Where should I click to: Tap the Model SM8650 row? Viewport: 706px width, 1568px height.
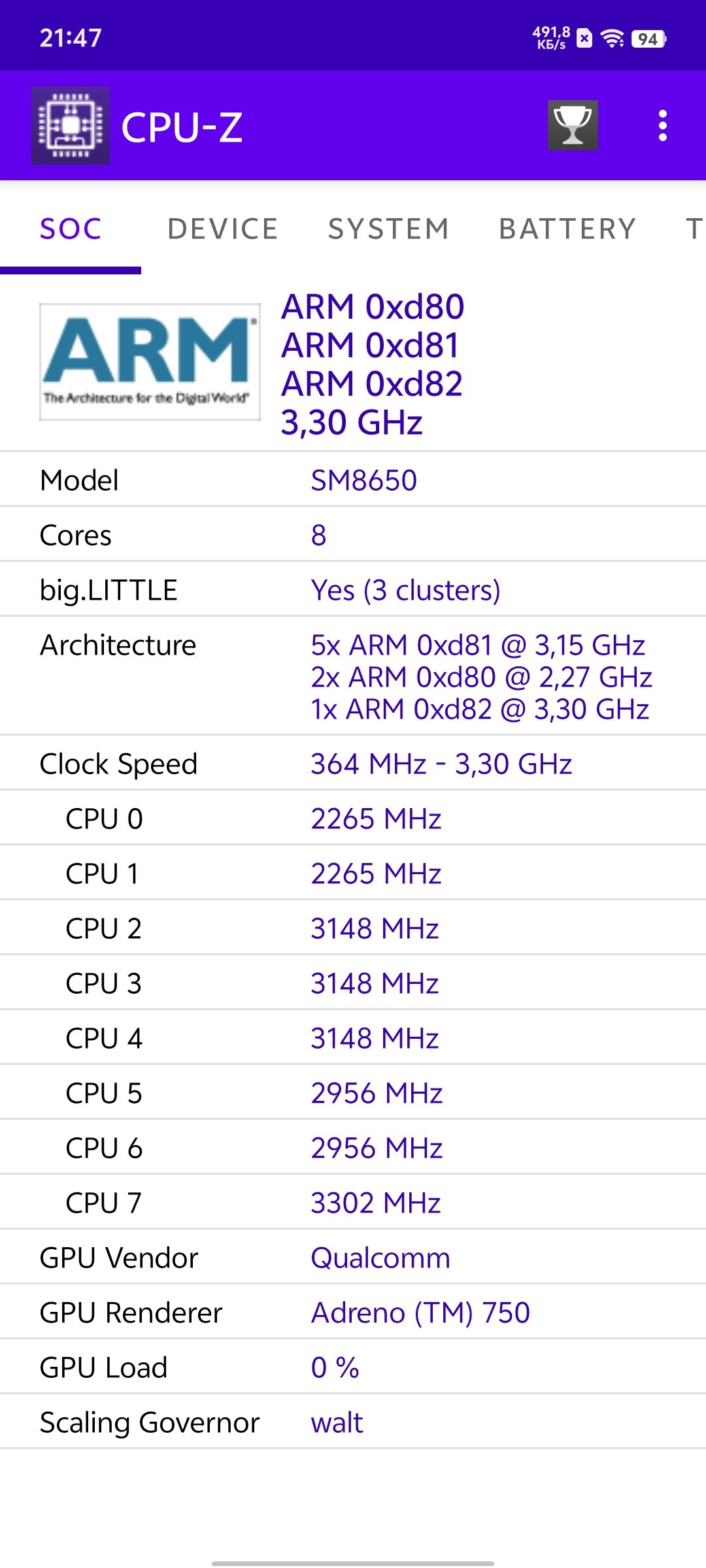[353, 480]
